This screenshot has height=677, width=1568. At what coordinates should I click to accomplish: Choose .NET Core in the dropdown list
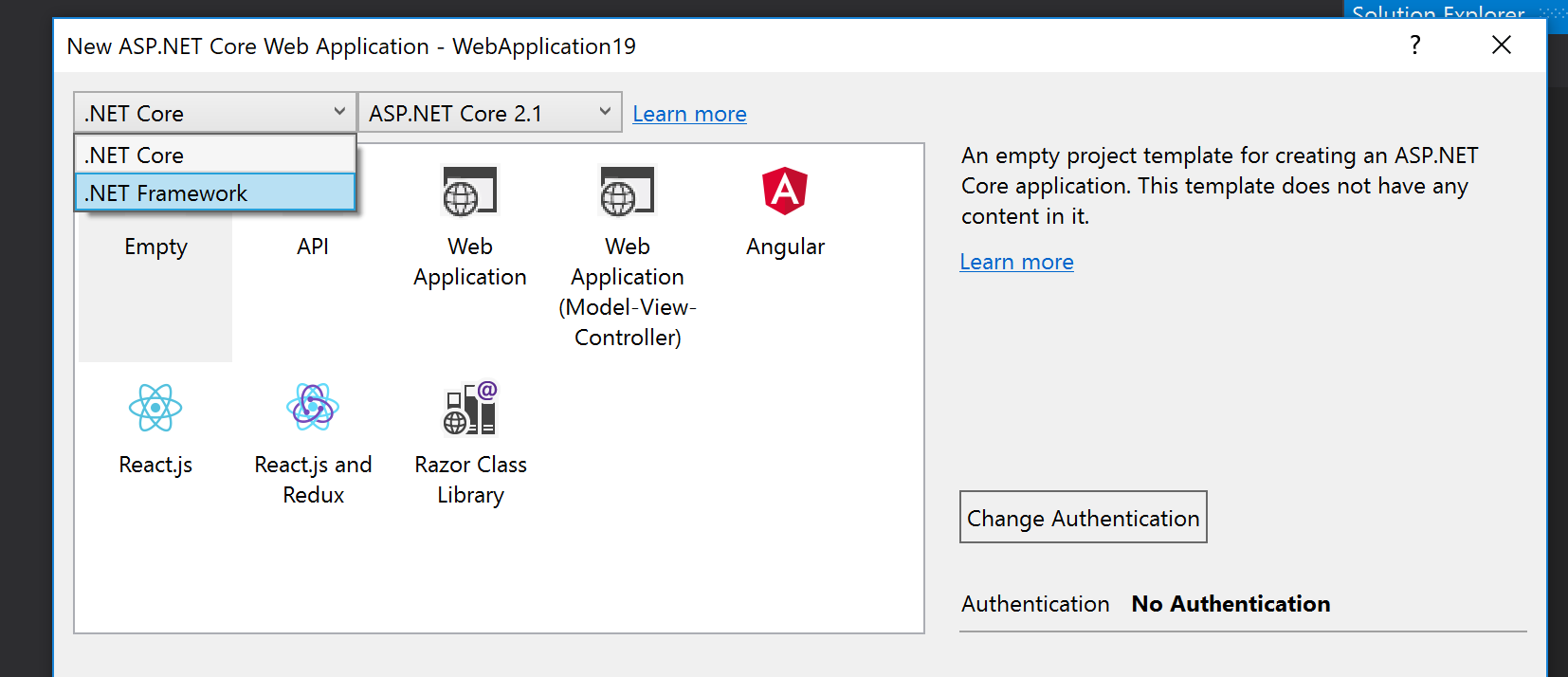pos(215,155)
